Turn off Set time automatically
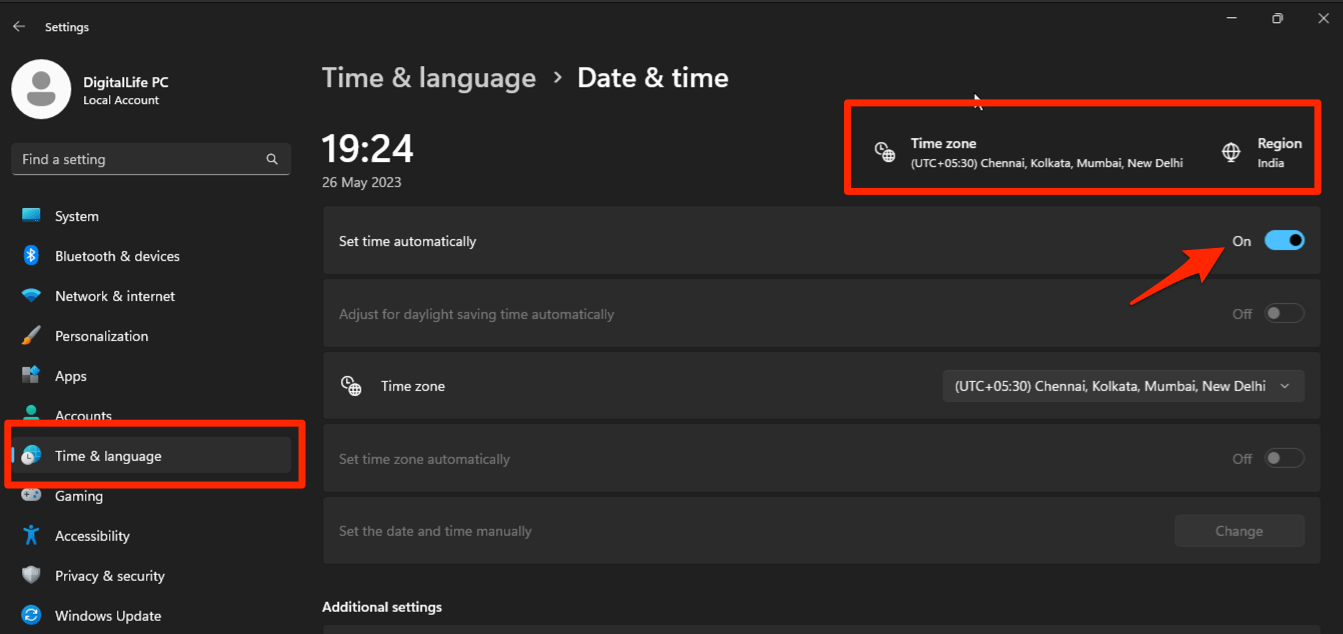The width and height of the screenshot is (1343, 634). click(1284, 240)
